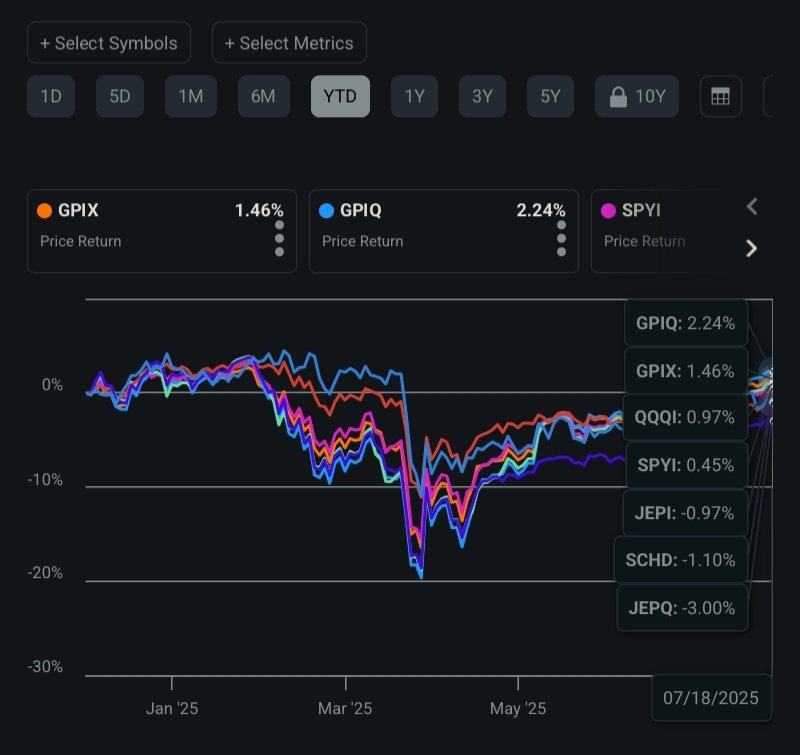
Task: Click GPIQ 2.24% return value in card
Action: (541, 210)
